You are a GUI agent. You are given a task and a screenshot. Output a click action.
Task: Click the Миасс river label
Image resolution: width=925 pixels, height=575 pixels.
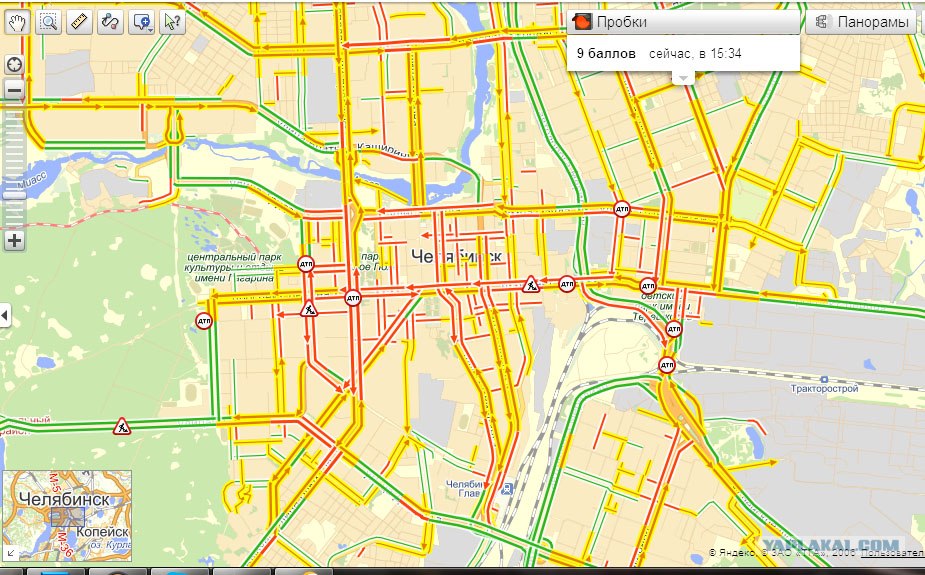[31, 181]
